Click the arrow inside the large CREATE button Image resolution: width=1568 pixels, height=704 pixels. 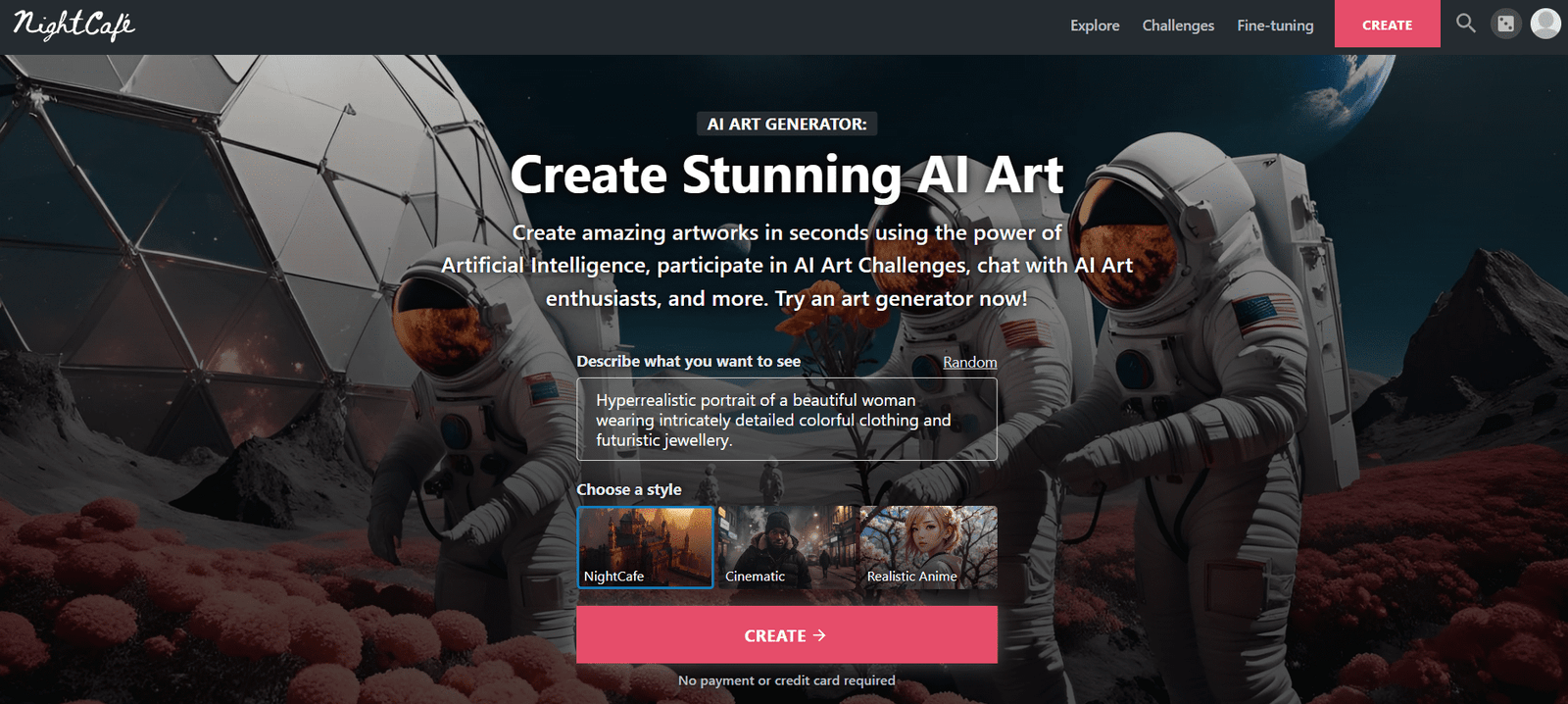tap(820, 635)
